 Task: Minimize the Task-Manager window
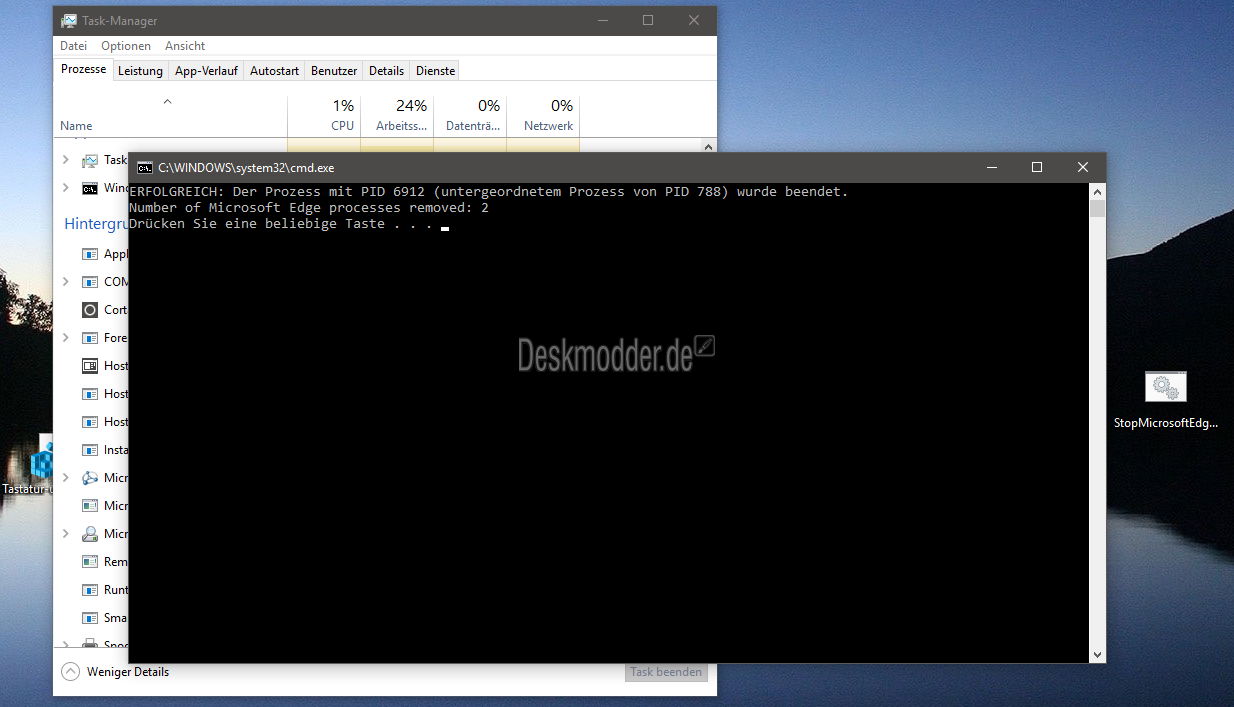tap(602, 21)
